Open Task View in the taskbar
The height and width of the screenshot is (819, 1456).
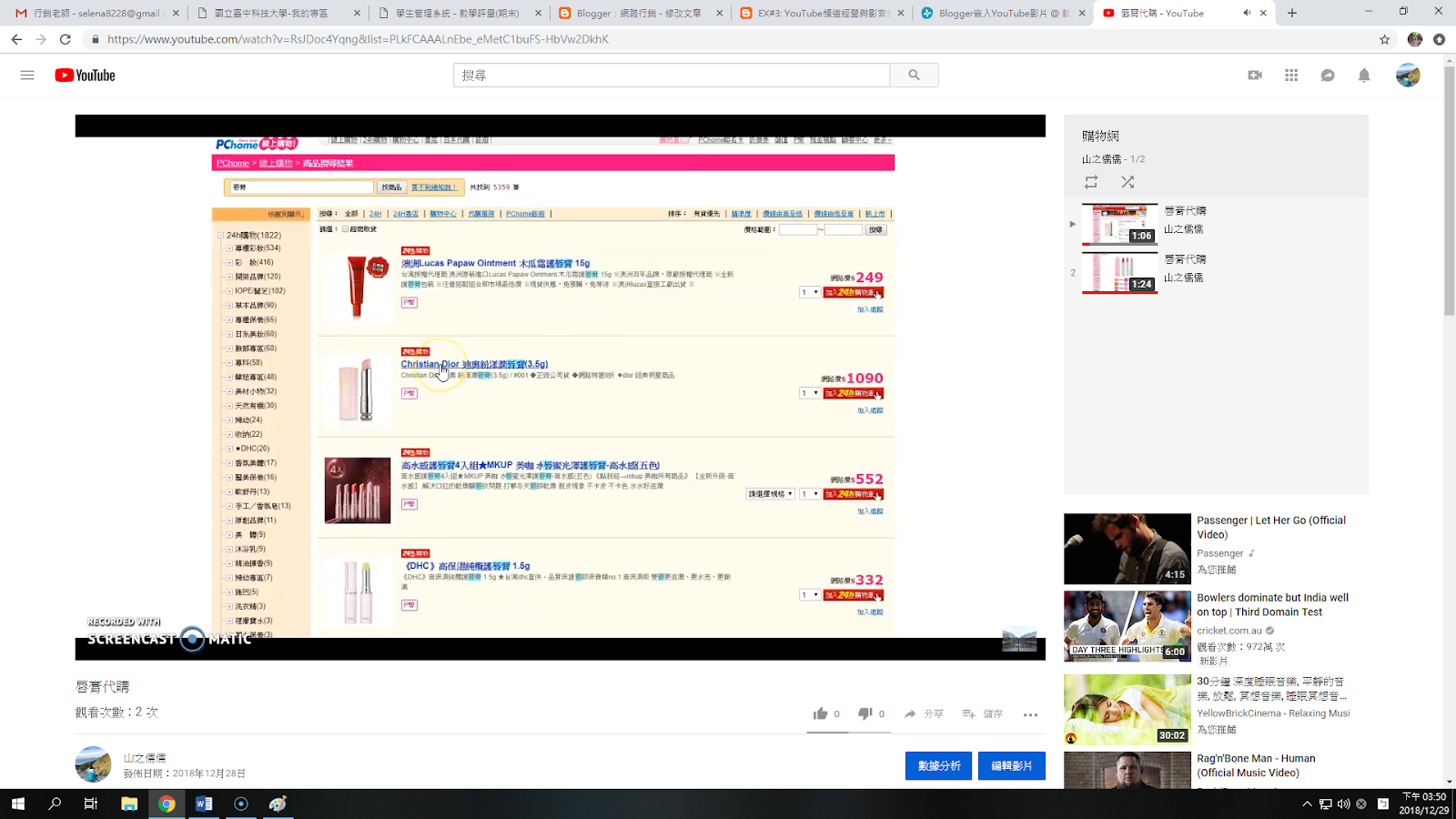[x=91, y=804]
